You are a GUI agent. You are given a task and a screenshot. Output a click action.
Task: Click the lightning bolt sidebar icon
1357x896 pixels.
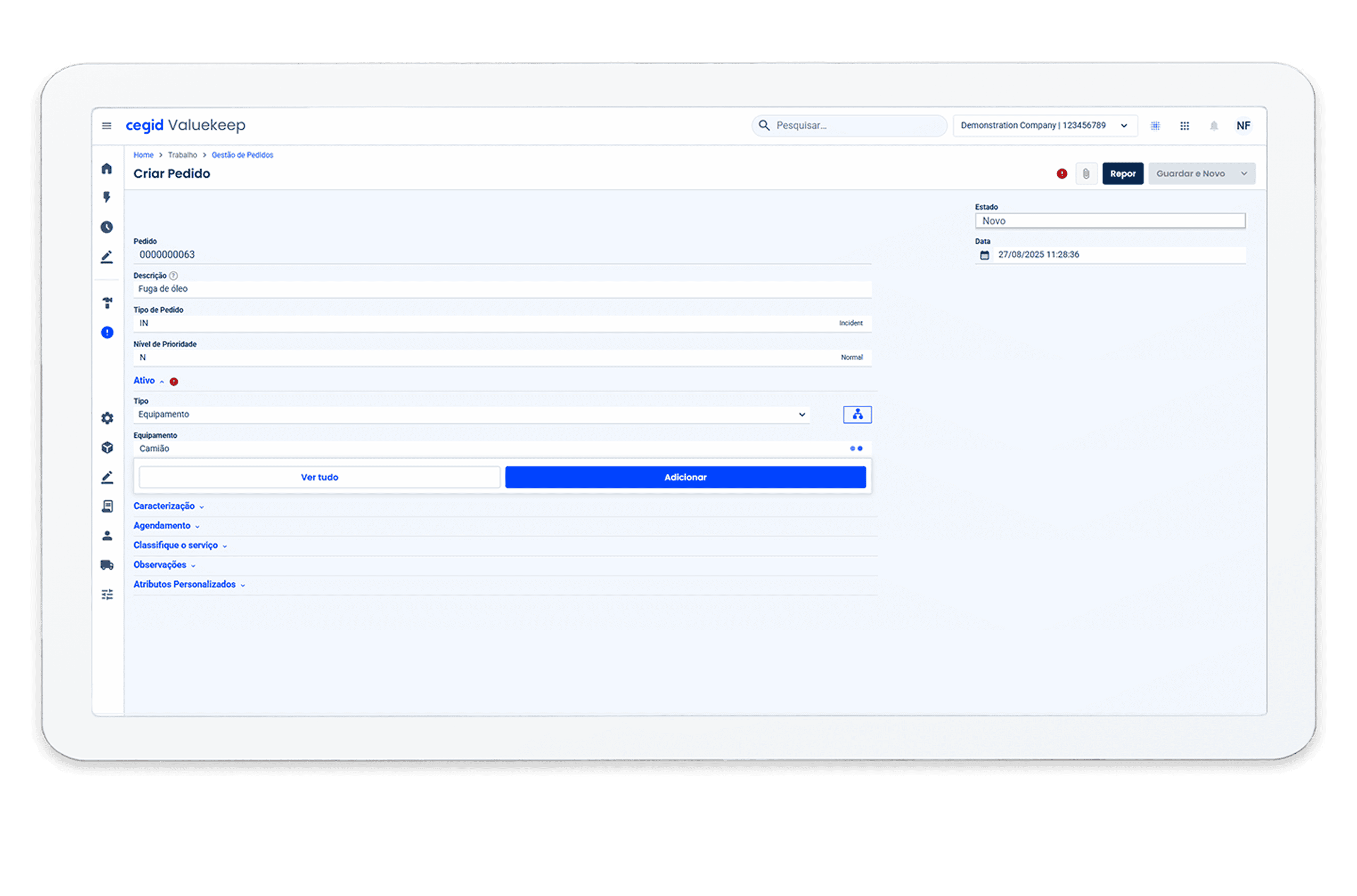pos(107,197)
